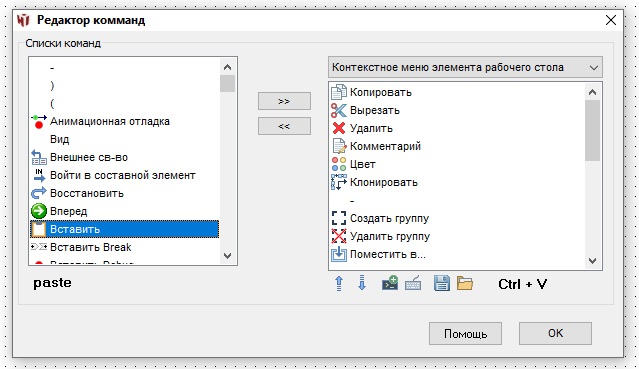The image size is (639, 369).
Task: Select the Копировать entry icon
Action: (x=339, y=92)
